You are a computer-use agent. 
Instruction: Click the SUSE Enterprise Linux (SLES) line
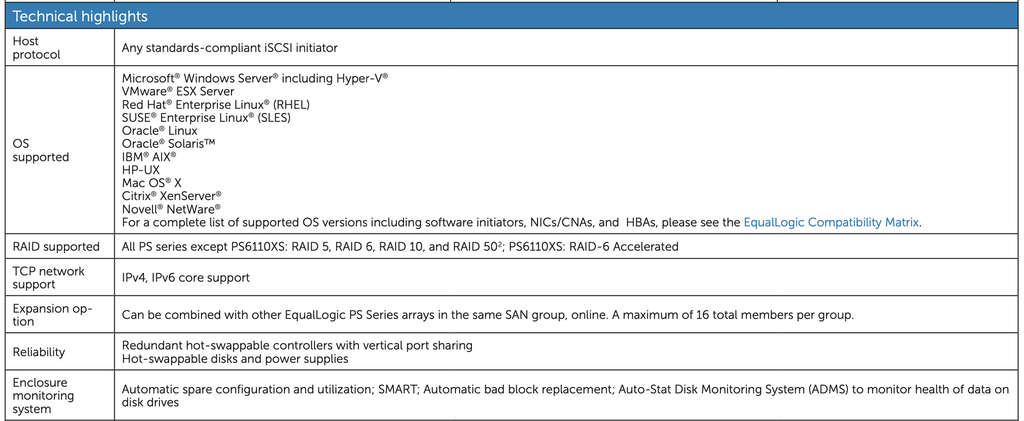pyautogui.click(x=206, y=117)
